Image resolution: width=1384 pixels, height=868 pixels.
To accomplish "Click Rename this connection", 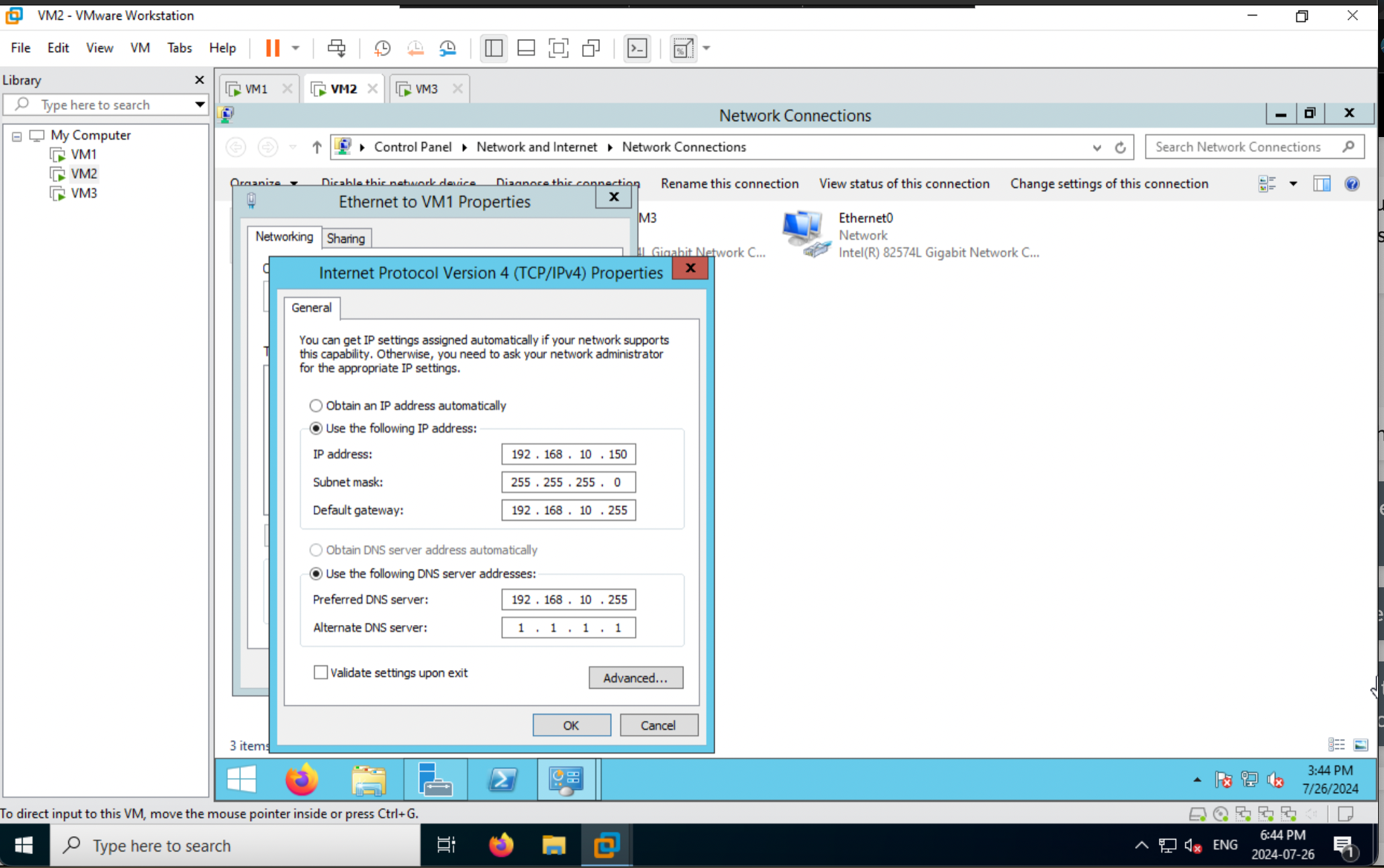I will tap(729, 183).
